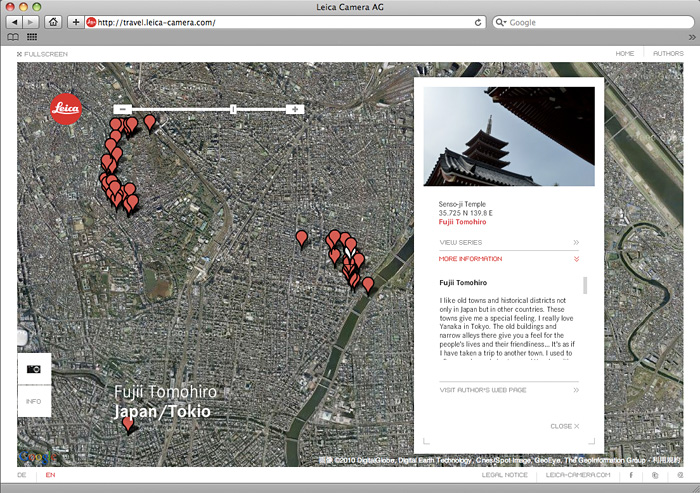Click the rightmost footer icon
The width and height of the screenshot is (700, 493).
680,475
